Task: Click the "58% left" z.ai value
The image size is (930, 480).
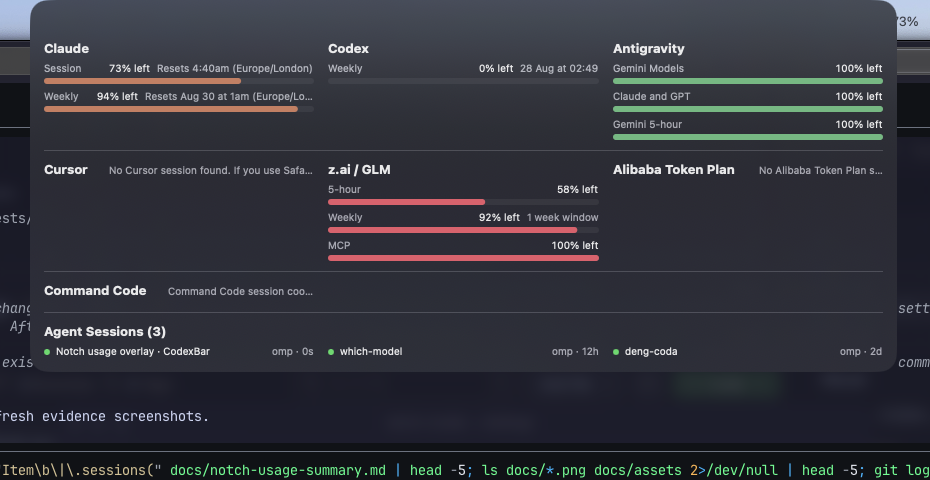Action: [577, 189]
